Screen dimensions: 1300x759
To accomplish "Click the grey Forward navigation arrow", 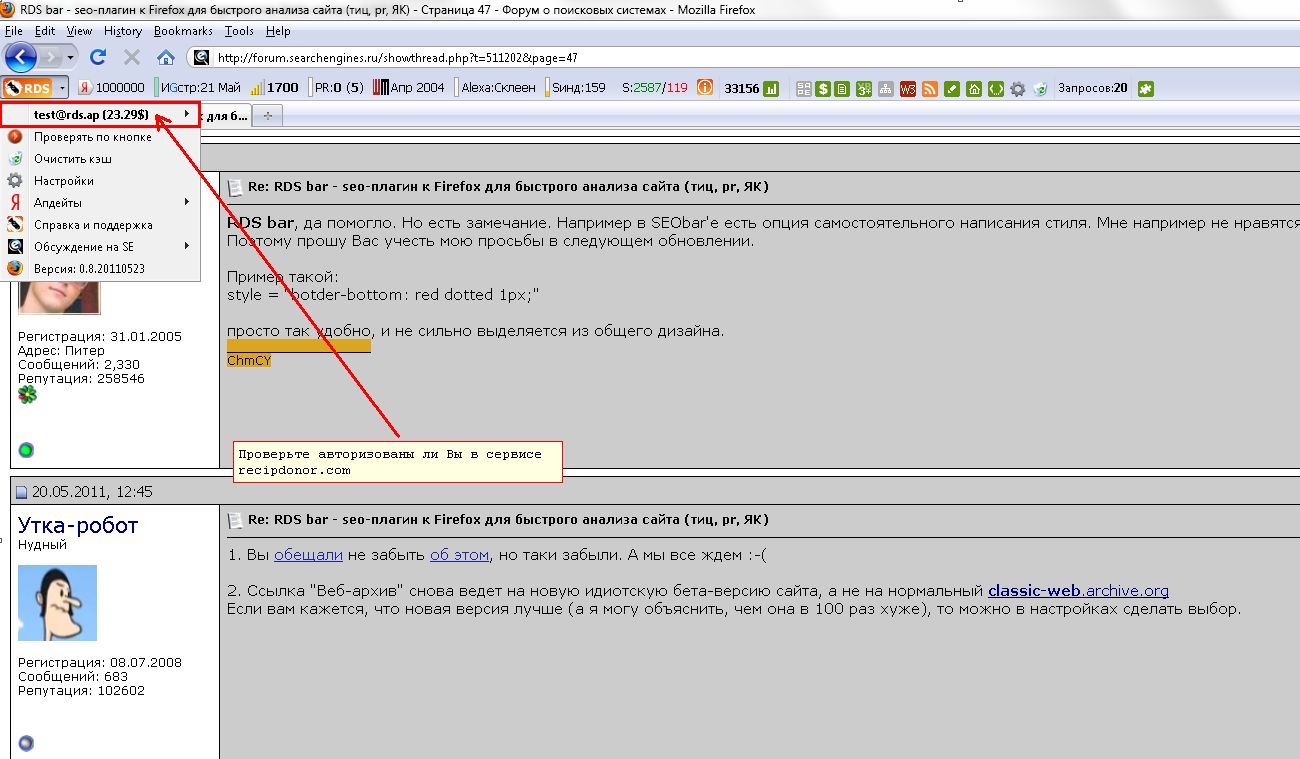I will tap(52, 57).
